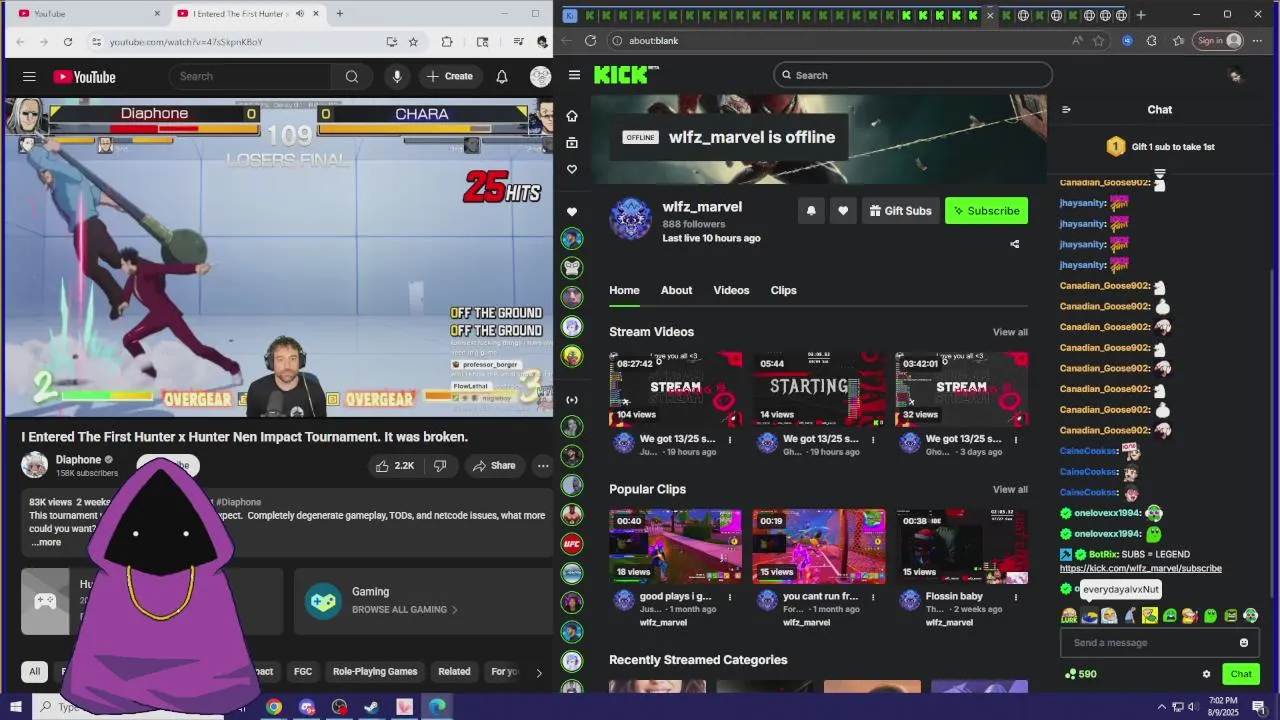The width and height of the screenshot is (1280, 720).
Task: Open the Kick user profile avatar menu
Action: click(1235, 75)
